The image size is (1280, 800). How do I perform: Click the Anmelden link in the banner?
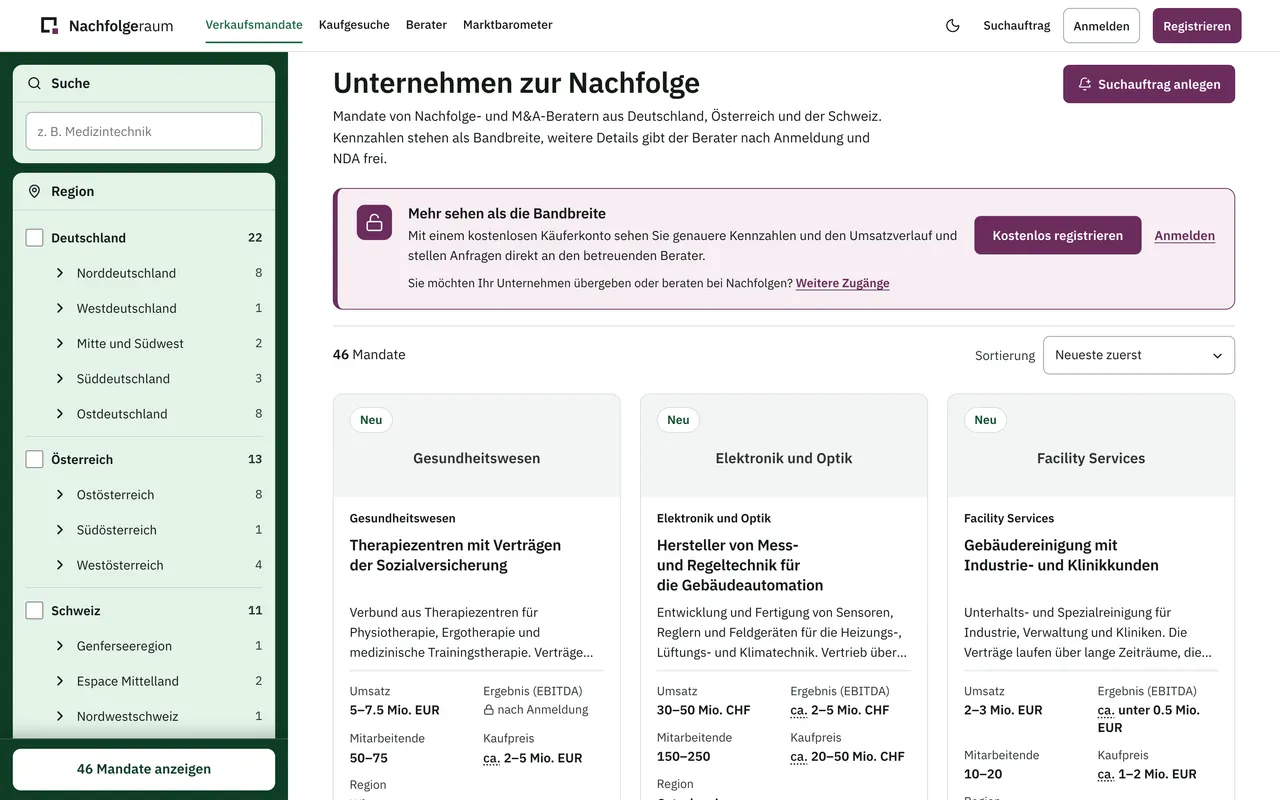coord(1185,236)
